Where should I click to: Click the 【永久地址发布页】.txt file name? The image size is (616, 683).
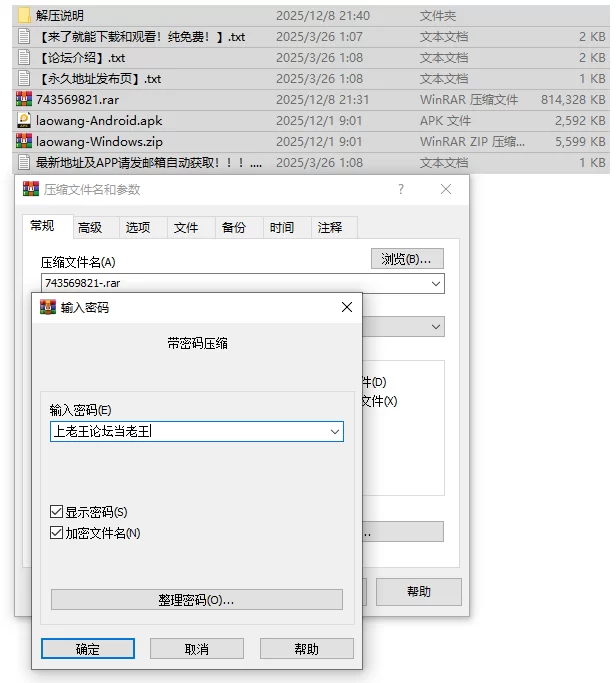(x=99, y=78)
